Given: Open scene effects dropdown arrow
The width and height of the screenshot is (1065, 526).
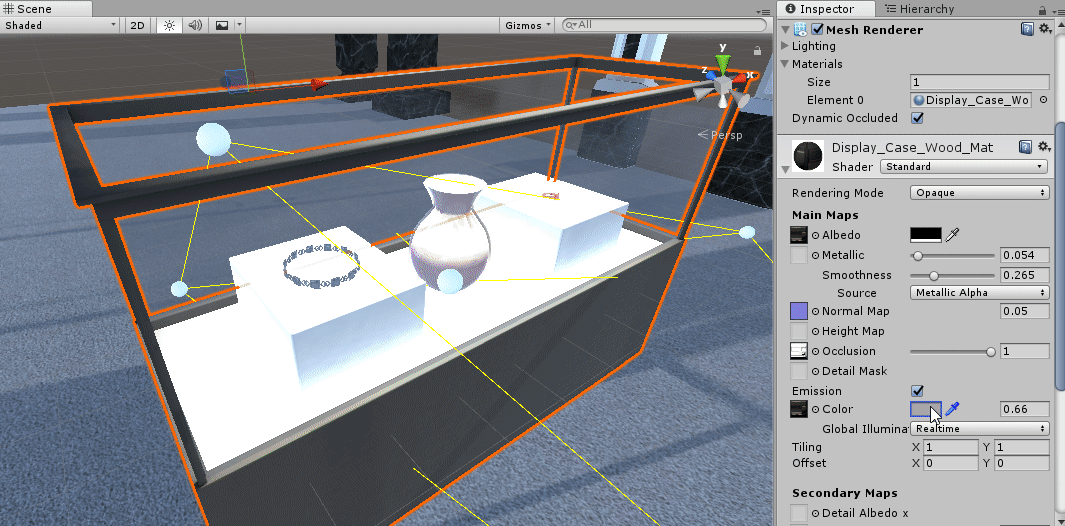Looking at the screenshot, I should tap(239, 25).
